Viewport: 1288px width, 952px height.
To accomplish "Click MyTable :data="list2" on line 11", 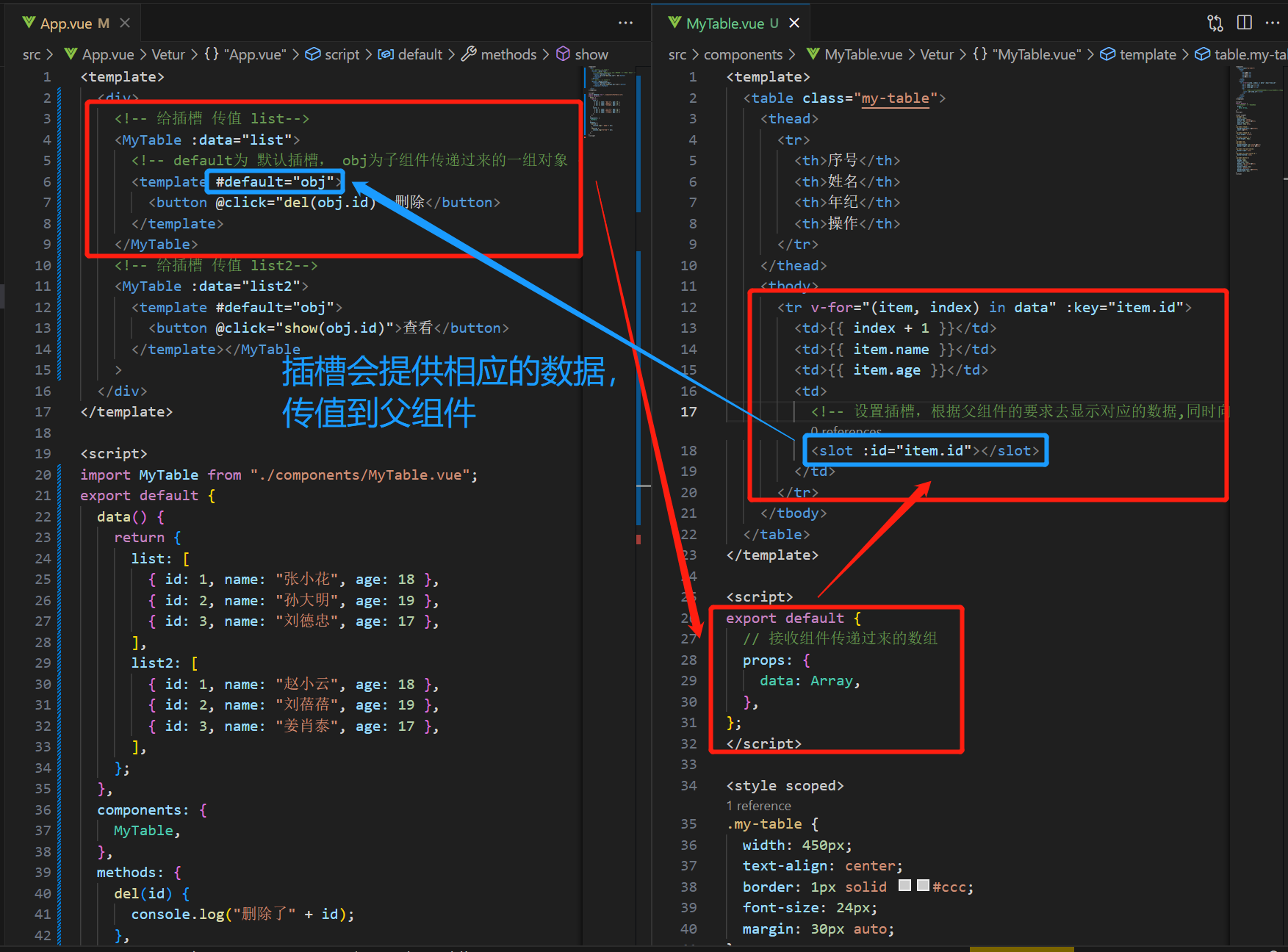I will coord(212,286).
